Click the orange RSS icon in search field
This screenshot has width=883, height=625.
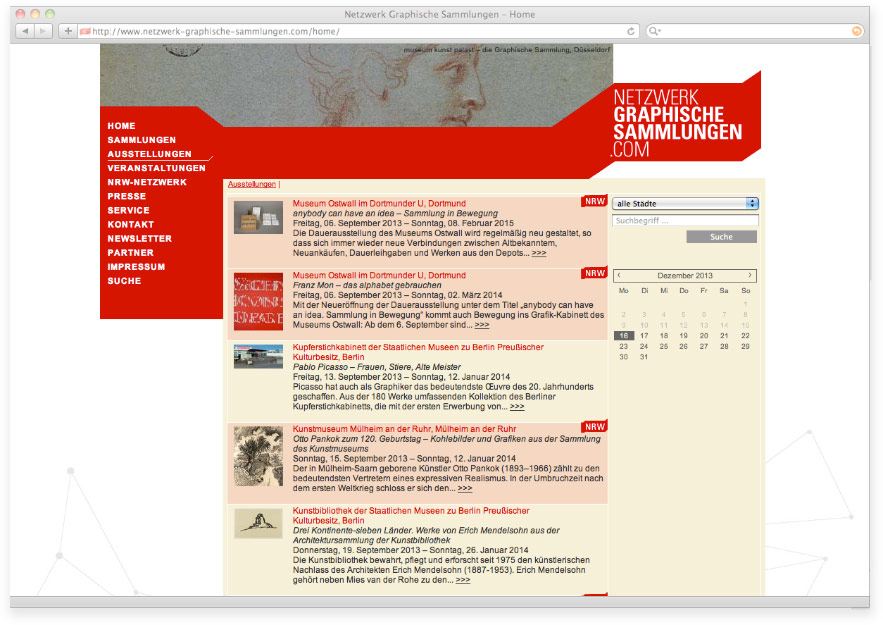(856, 31)
